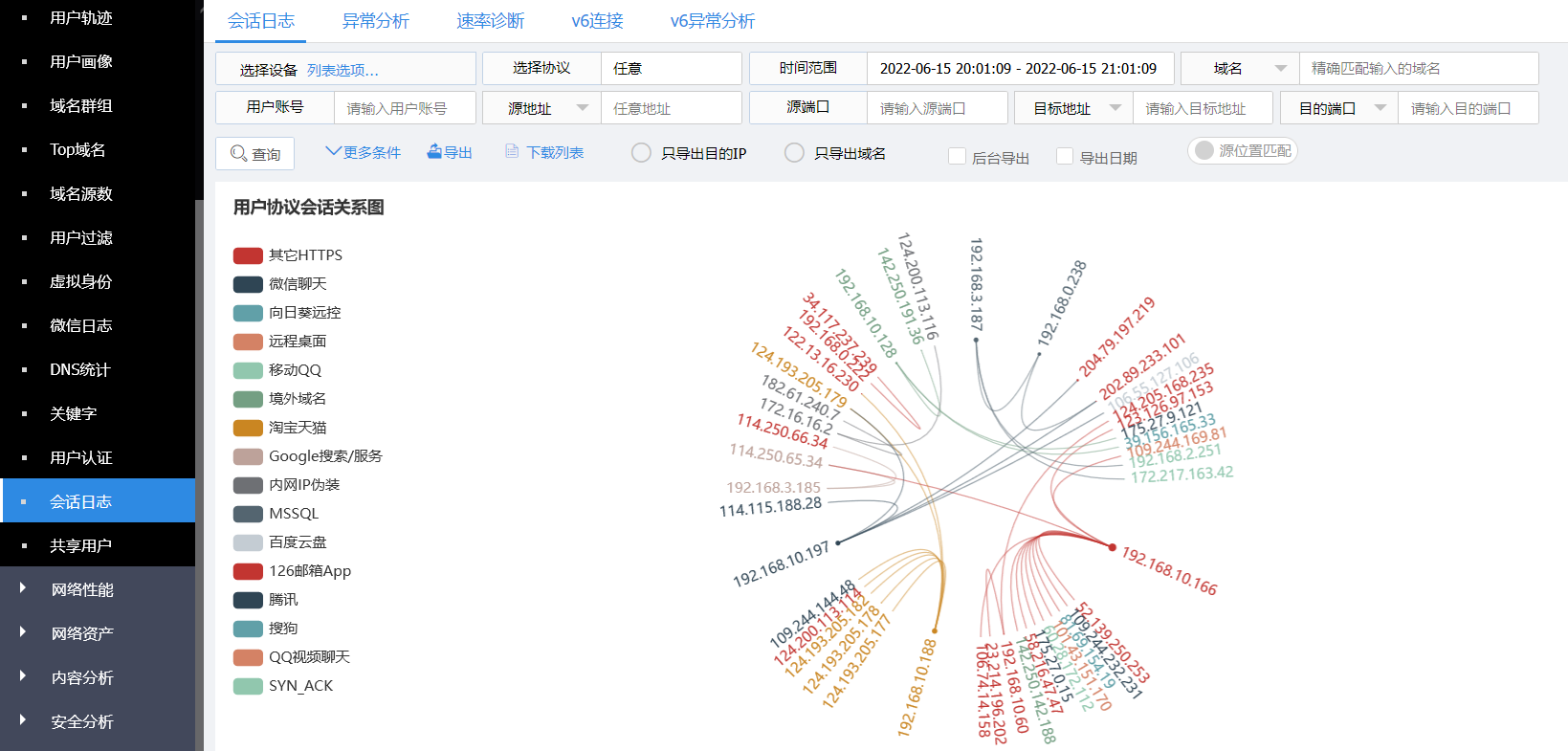The width and height of the screenshot is (1568, 751).
Task: Select the 只导出目的IP radio button
Action: click(x=641, y=153)
